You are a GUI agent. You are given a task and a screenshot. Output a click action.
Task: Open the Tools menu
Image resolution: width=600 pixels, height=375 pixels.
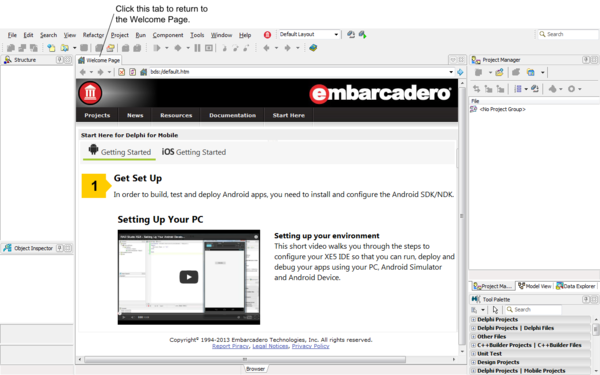click(x=197, y=35)
